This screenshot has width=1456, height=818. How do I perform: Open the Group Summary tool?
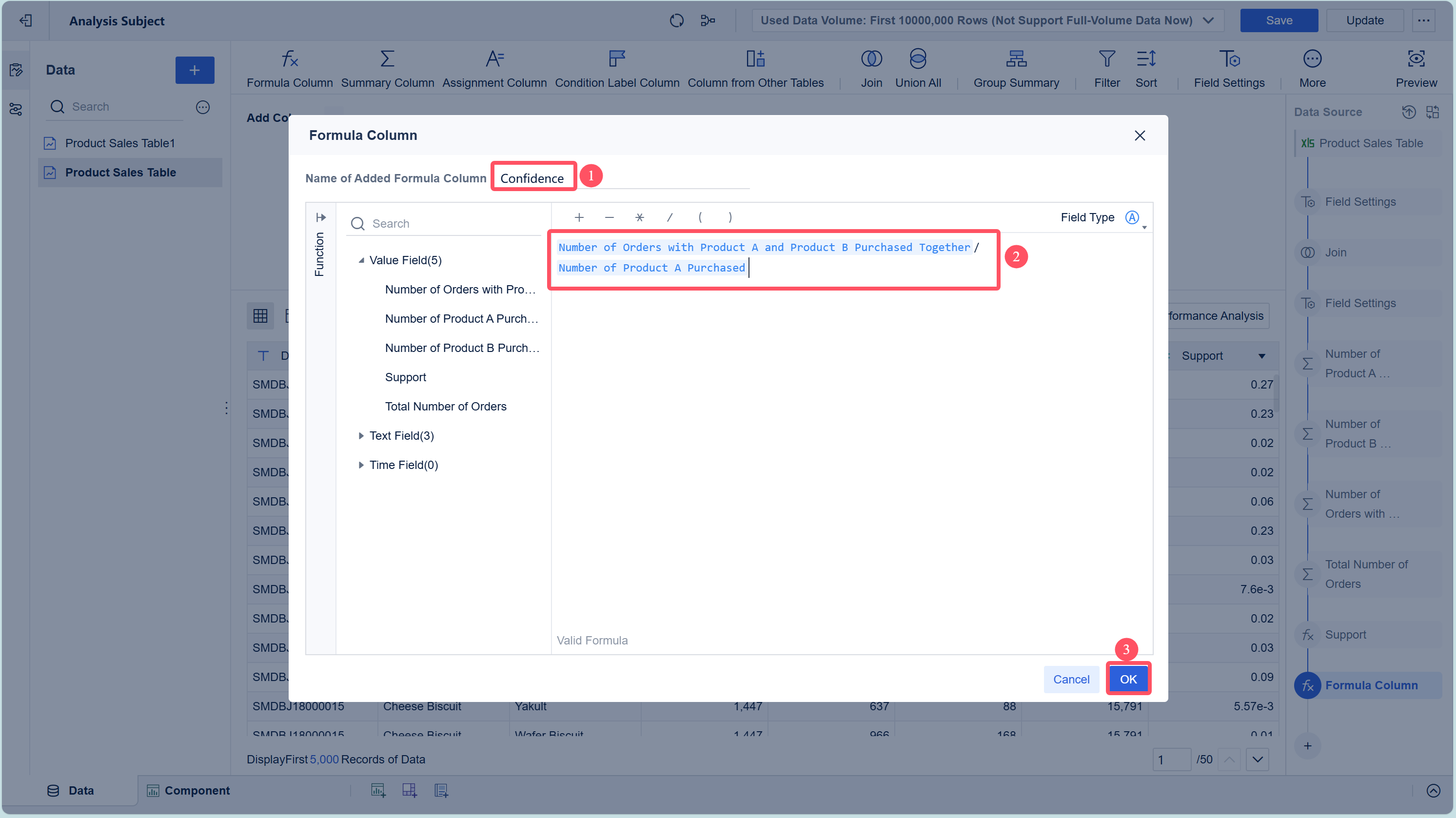point(1016,59)
